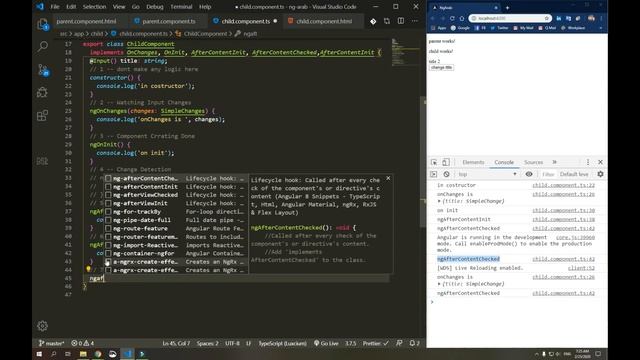Viewport: 640px width, 360px height.
Task: Show more bookmarks chevron in Chrome
Action: 601,28
